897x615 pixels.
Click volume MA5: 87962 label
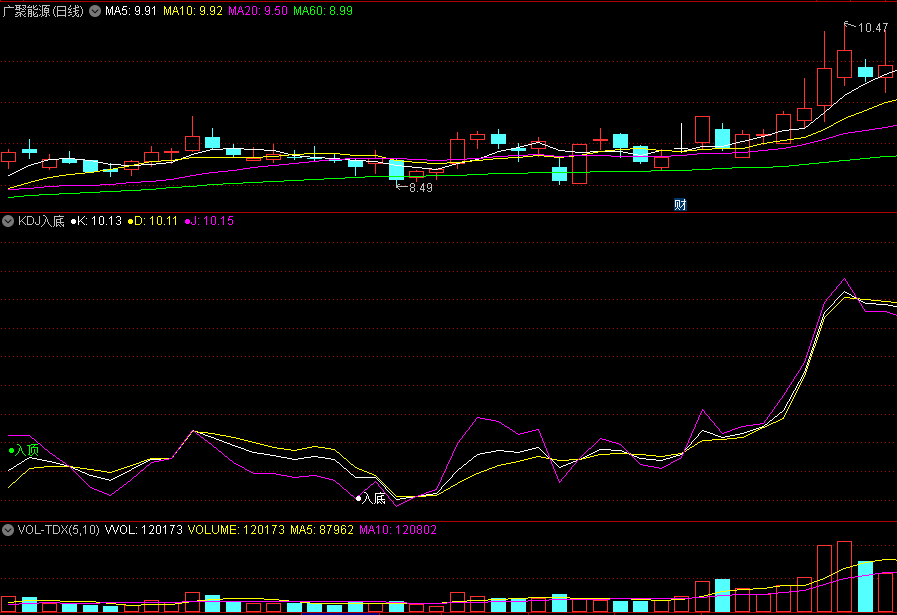[322, 530]
